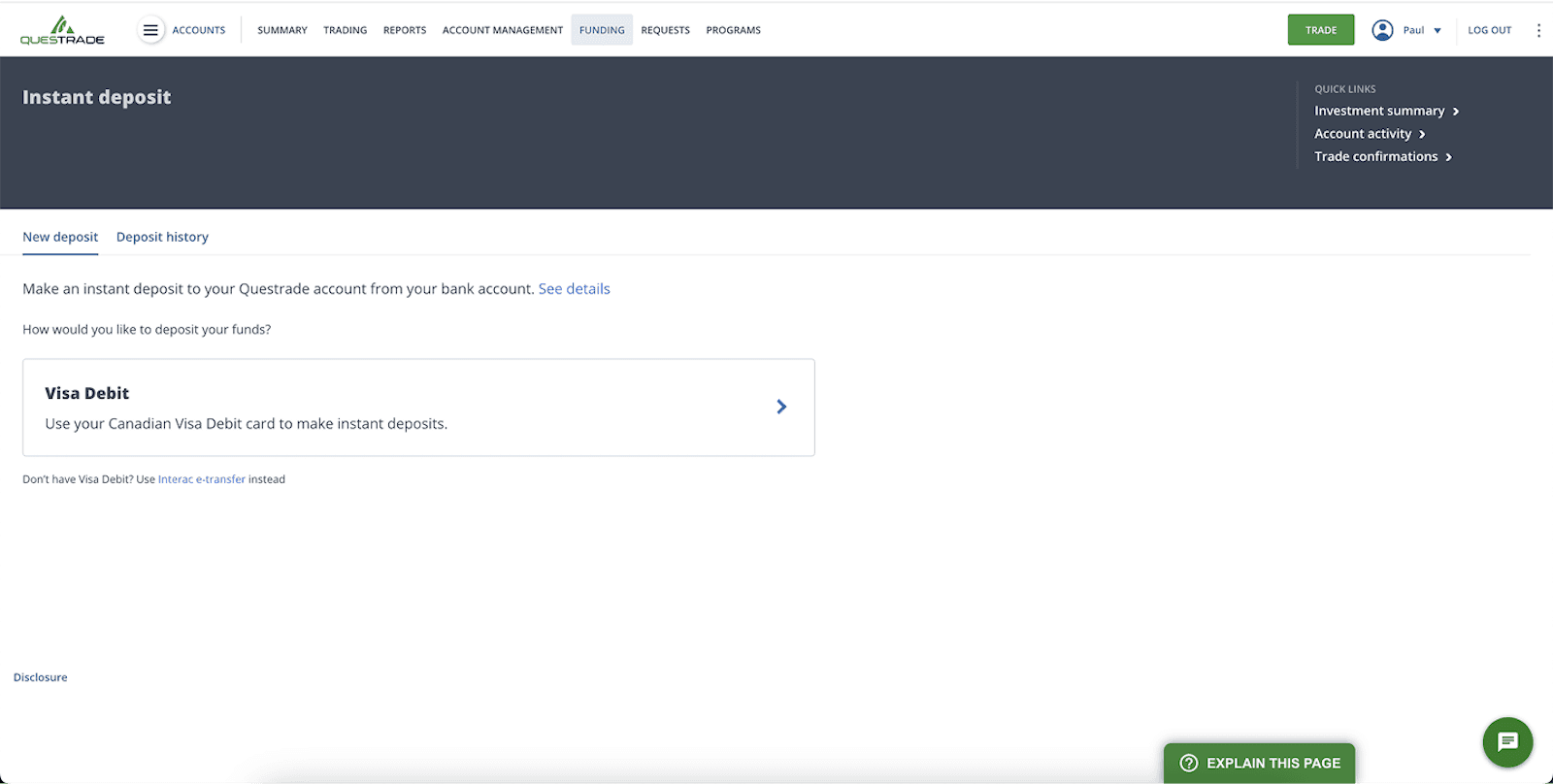This screenshot has width=1553, height=784.
Task: Click the Accounts label in header
Action: (199, 30)
